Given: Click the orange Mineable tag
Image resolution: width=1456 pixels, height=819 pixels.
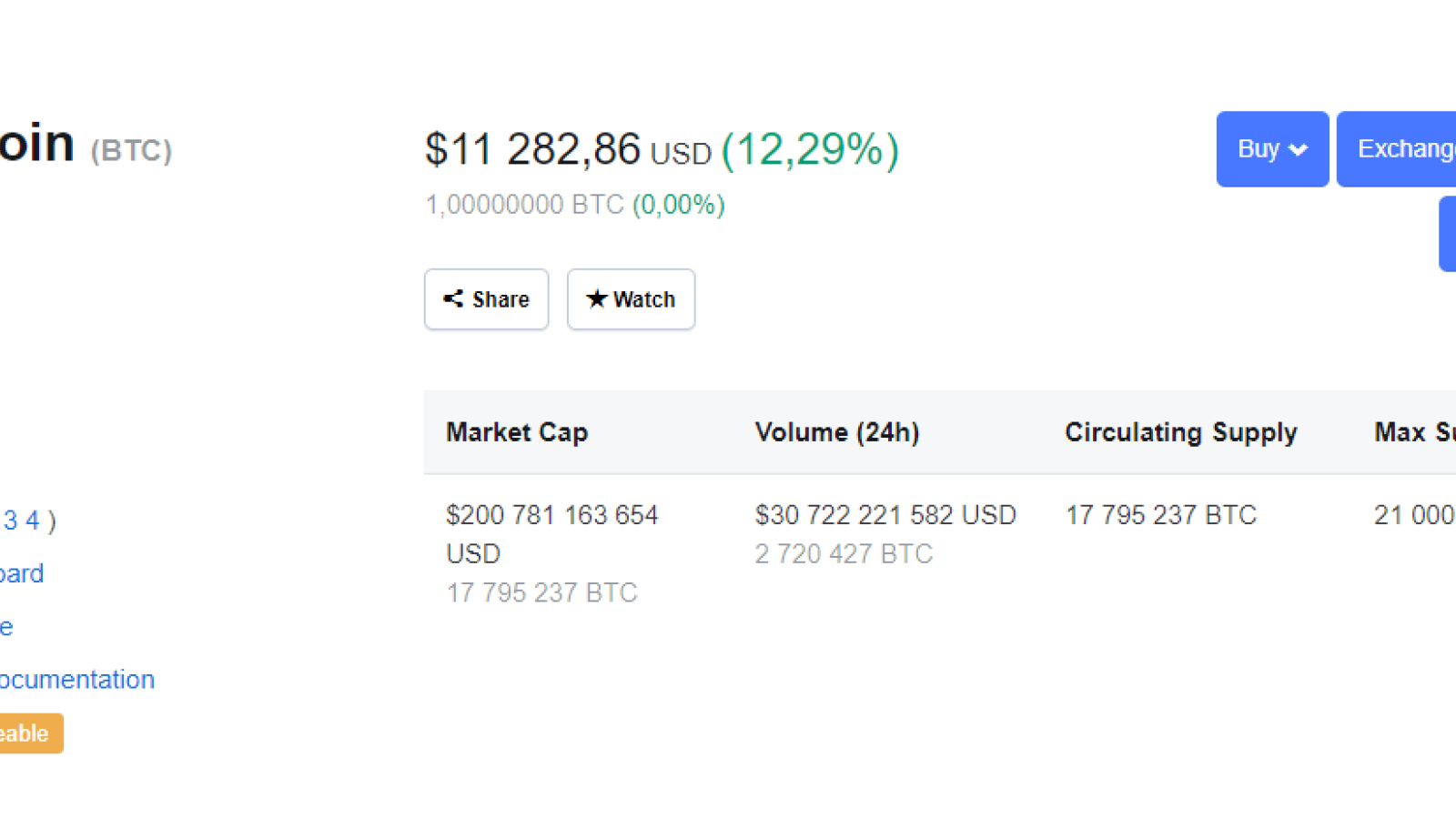Looking at the screenshot, I should (x=31, y=733).
